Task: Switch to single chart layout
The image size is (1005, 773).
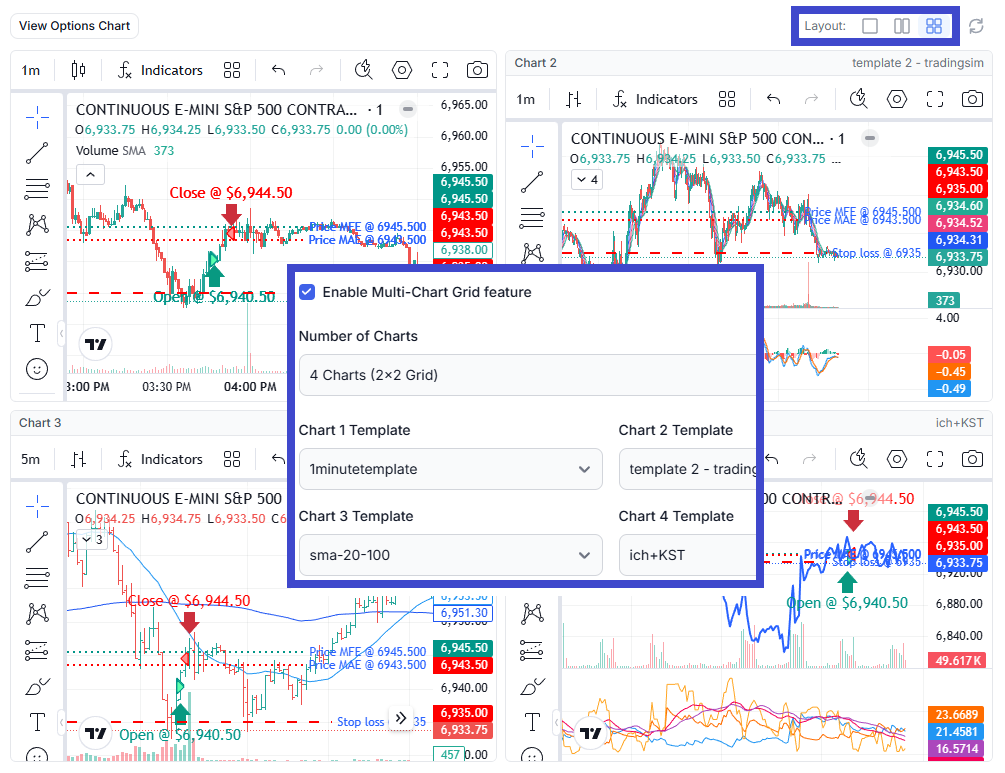Action: tap(870, 26)
